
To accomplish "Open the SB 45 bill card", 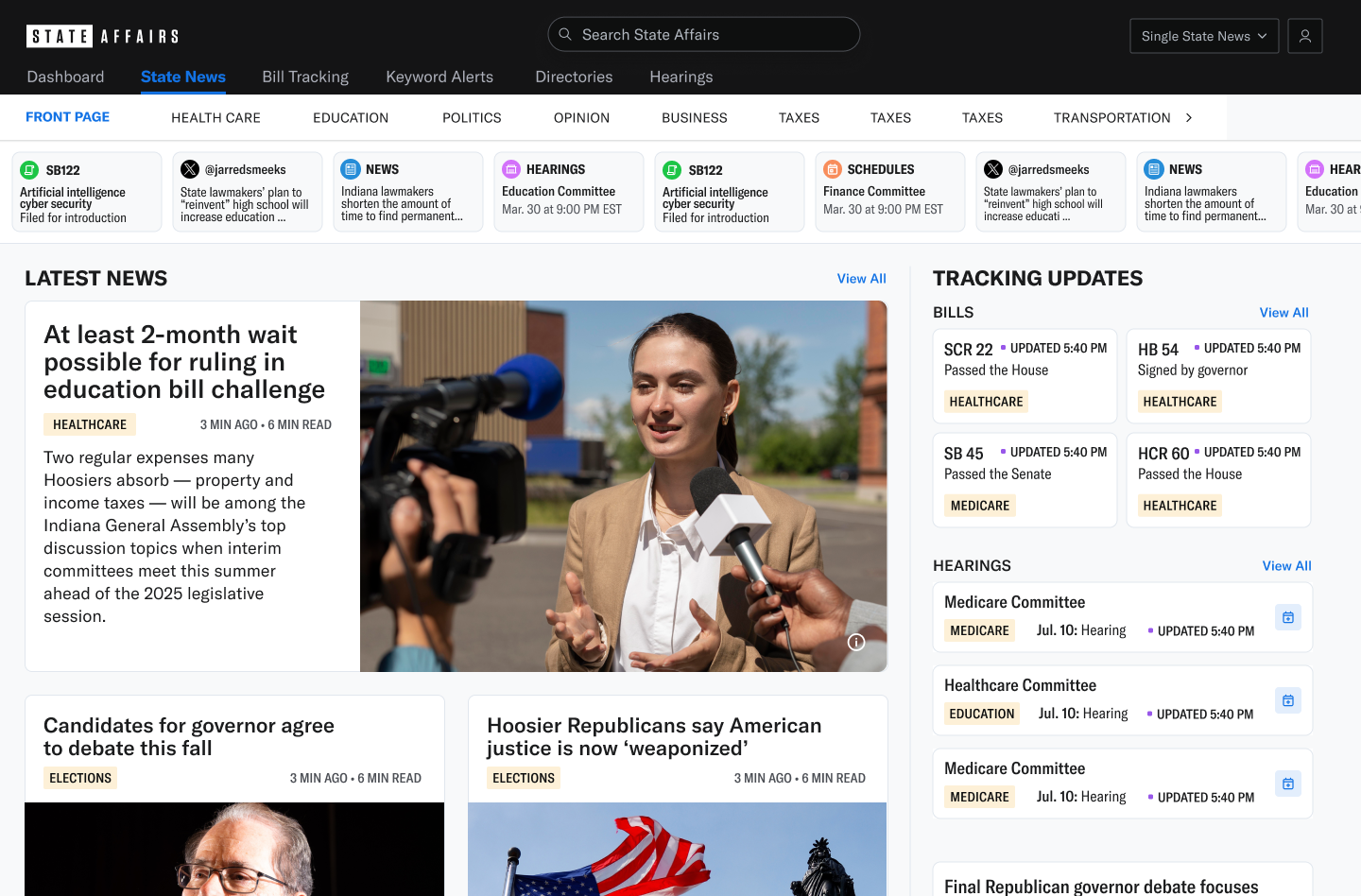I will click(x=1025, y=480).
